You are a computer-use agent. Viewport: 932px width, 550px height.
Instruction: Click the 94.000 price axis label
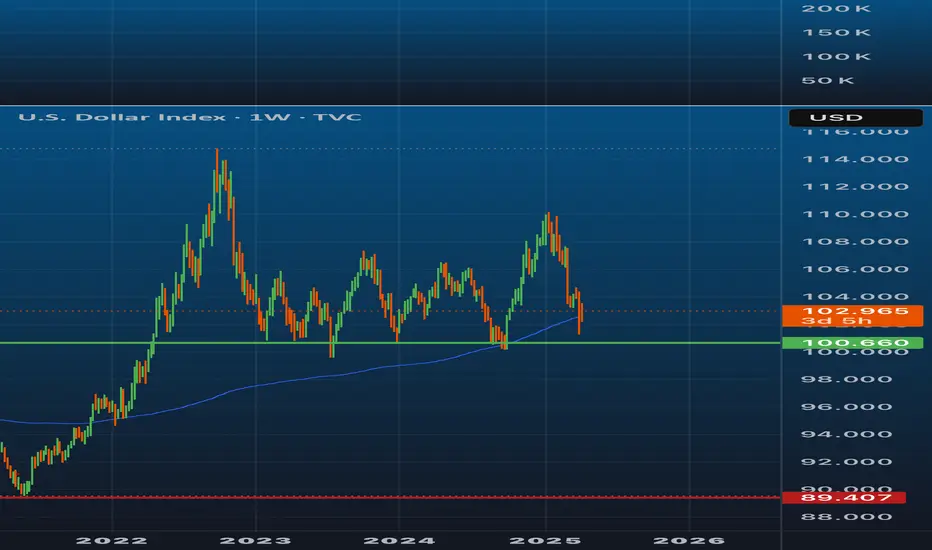pyautogui.click(x=847, y=434)
